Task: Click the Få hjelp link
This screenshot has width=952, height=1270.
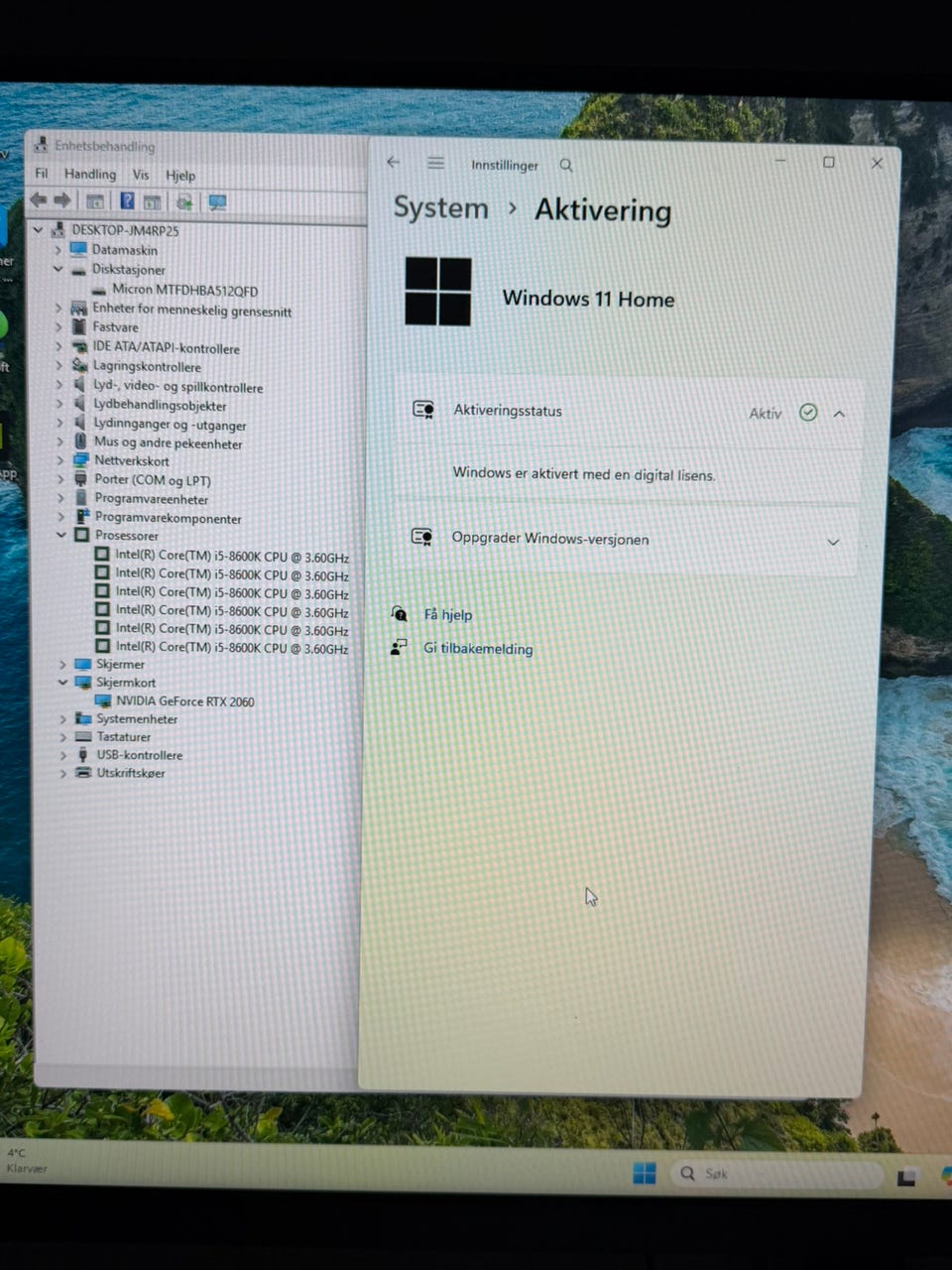Action: 448,614
